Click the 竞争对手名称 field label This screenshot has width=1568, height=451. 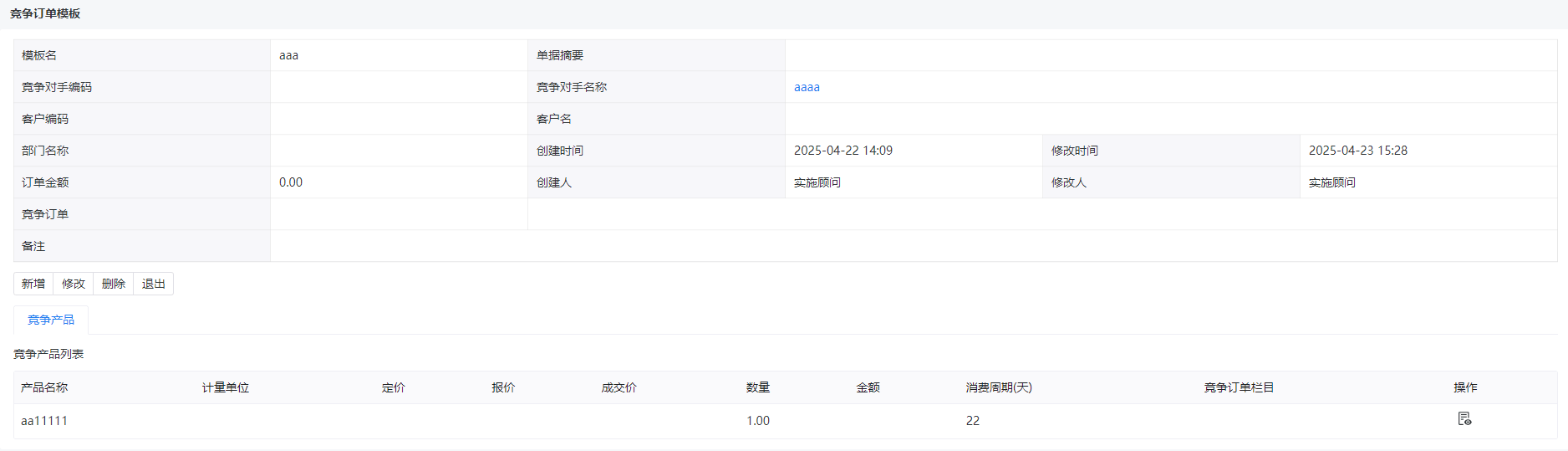pos(572,87)
